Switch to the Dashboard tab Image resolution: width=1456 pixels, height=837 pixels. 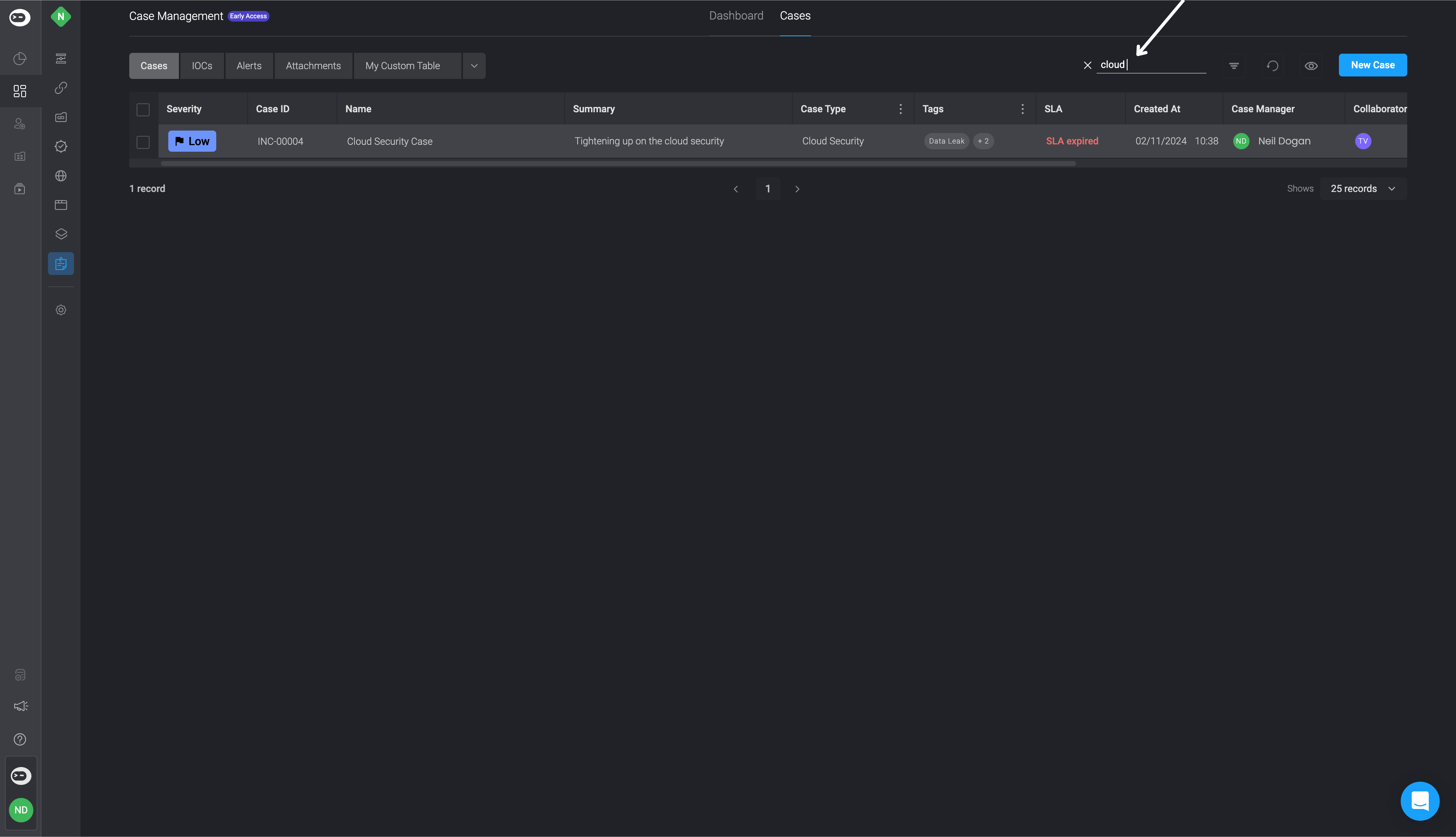(x=736, y=16)
